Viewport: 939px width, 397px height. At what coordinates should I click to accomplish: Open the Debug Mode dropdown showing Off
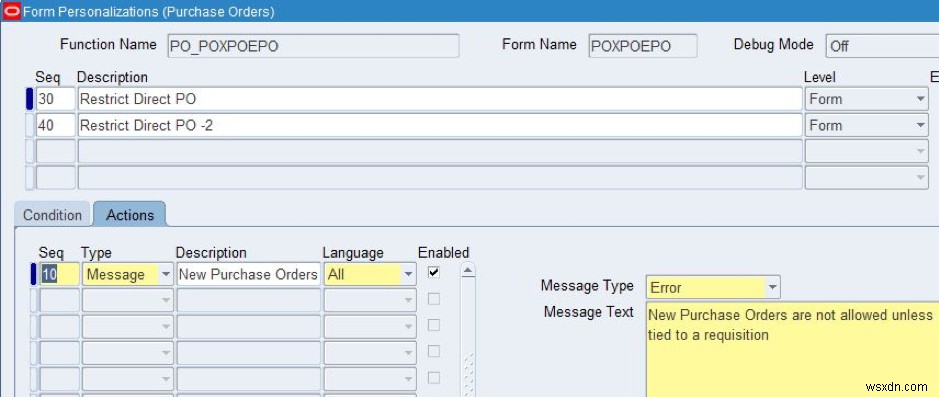[x=882, y=46]
